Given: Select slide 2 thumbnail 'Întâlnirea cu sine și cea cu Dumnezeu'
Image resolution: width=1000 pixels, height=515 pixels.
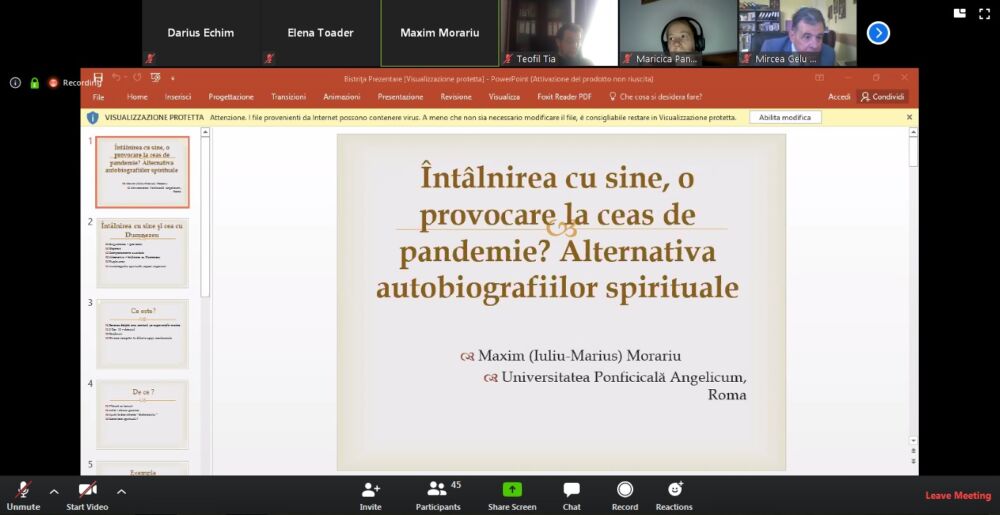Looking at the screenshot, I should click(x=142, y=253).
